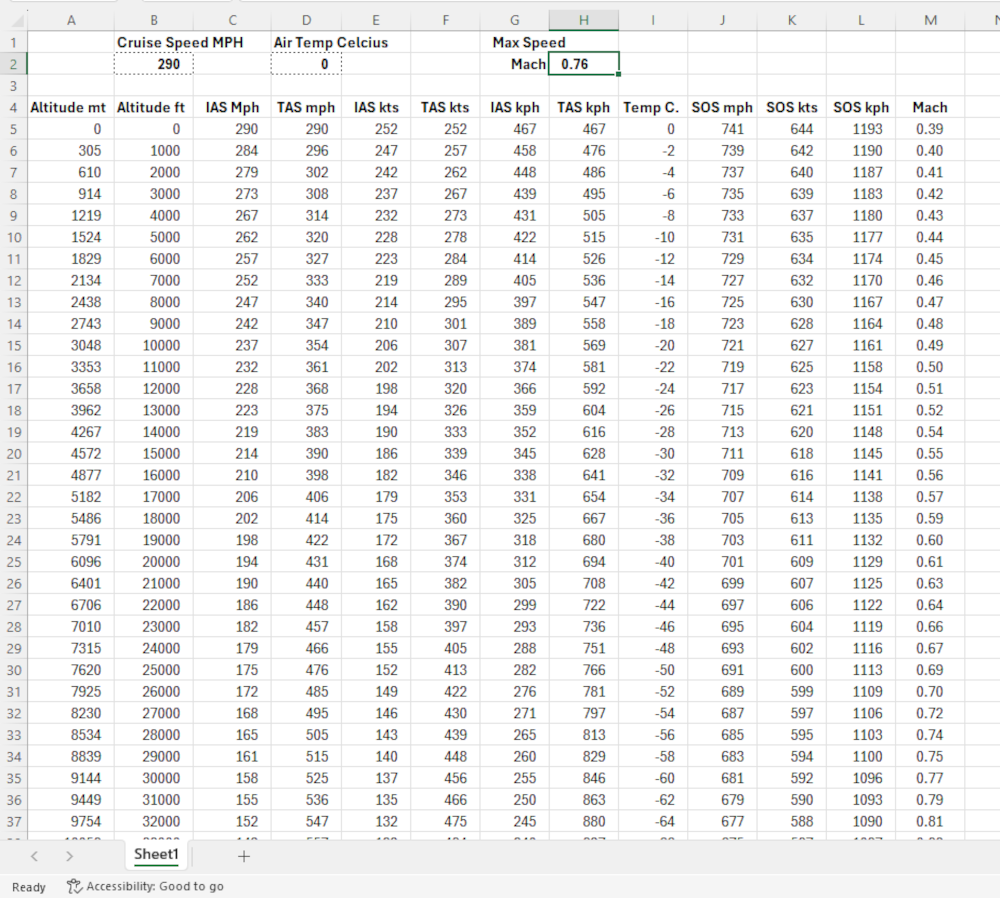The width and height of the screenshot is (1000, 898).
Task: Go to the previous sheet with the left arrow
Action: (34, 857)
